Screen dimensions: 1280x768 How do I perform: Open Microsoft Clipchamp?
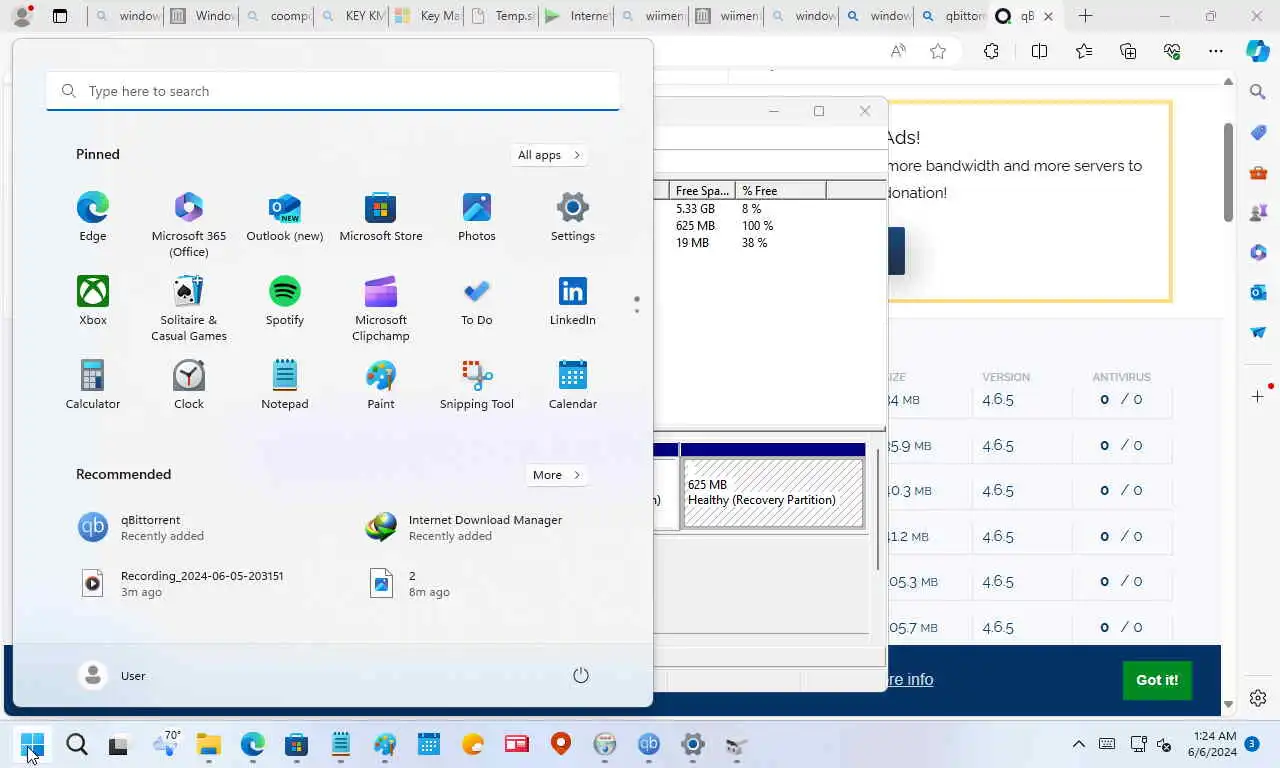click(381, 308)
